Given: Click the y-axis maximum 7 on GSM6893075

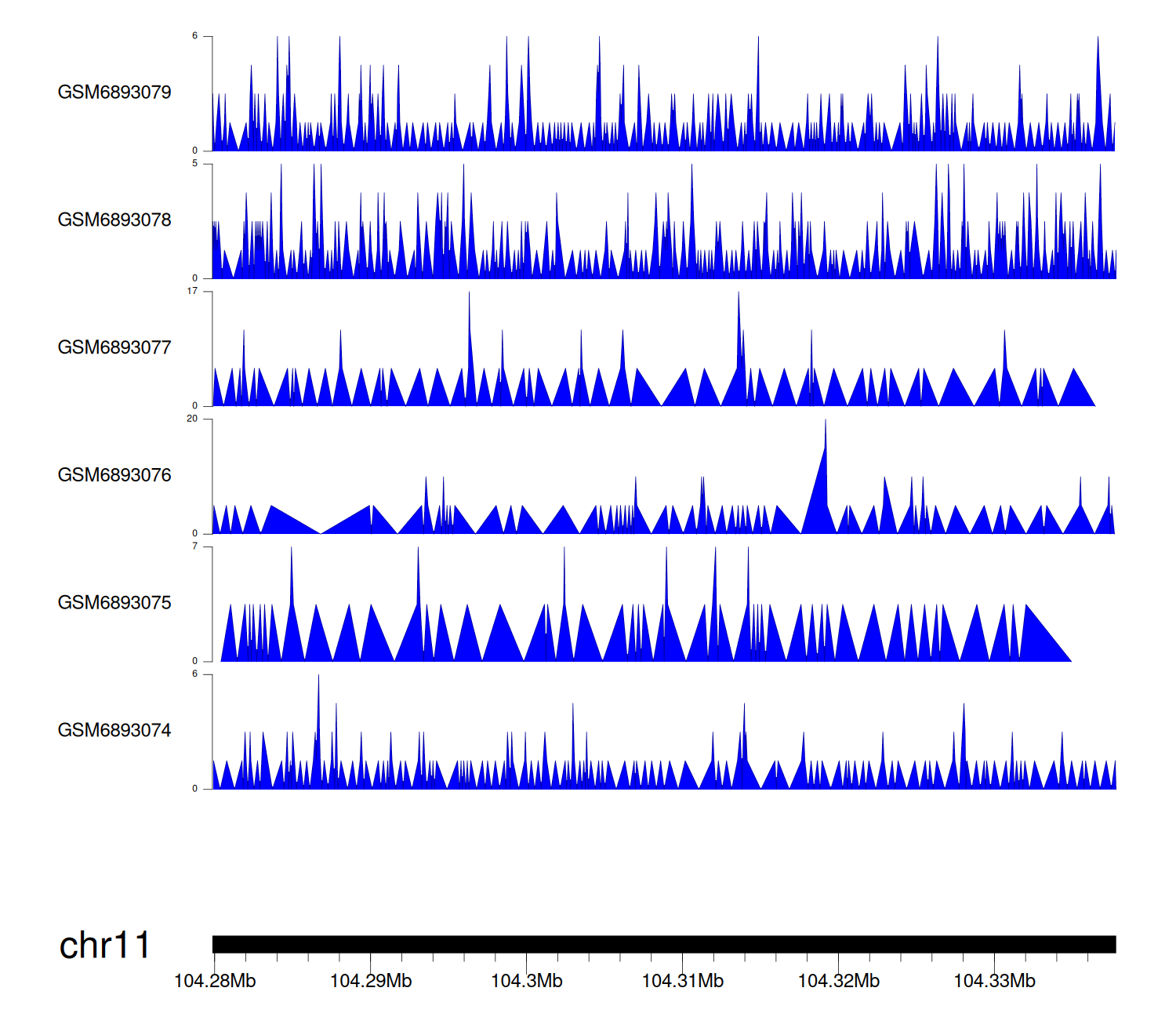Looking at the screenshot, I should click(x=195, y=547).
